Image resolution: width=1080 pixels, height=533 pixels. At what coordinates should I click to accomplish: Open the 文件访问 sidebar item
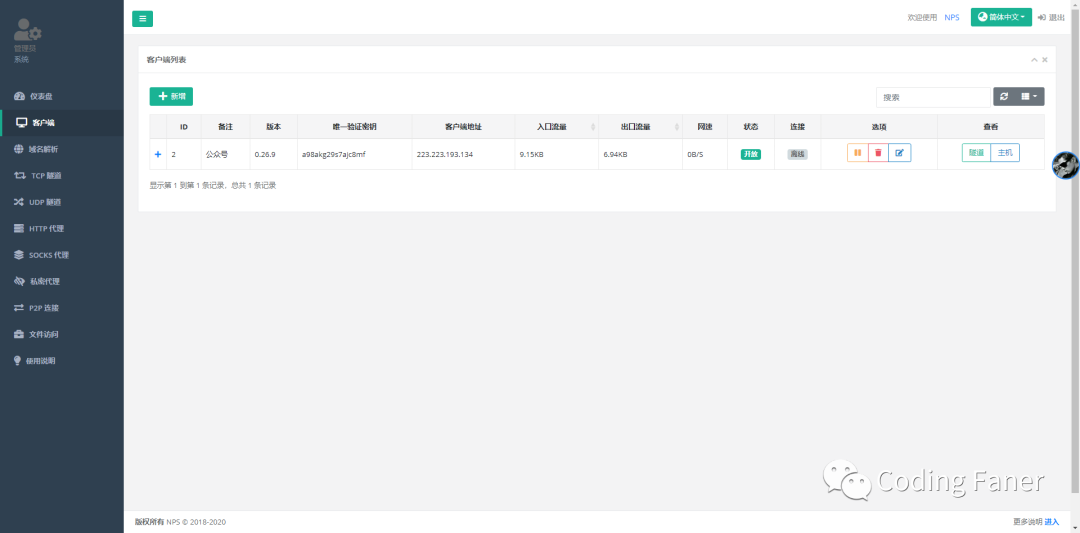pos(62,334)
